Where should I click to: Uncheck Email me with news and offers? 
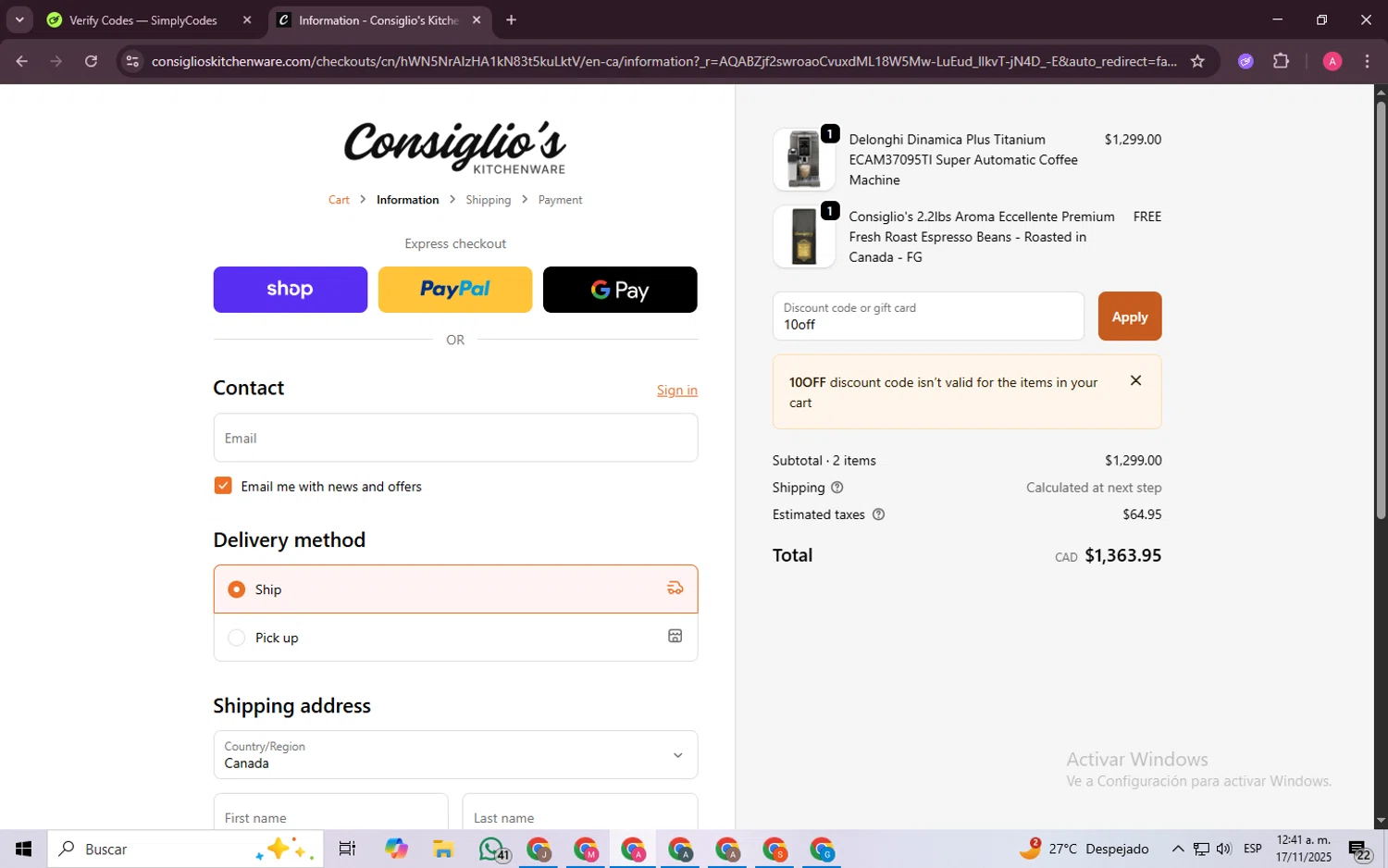(x=223, y=486)
